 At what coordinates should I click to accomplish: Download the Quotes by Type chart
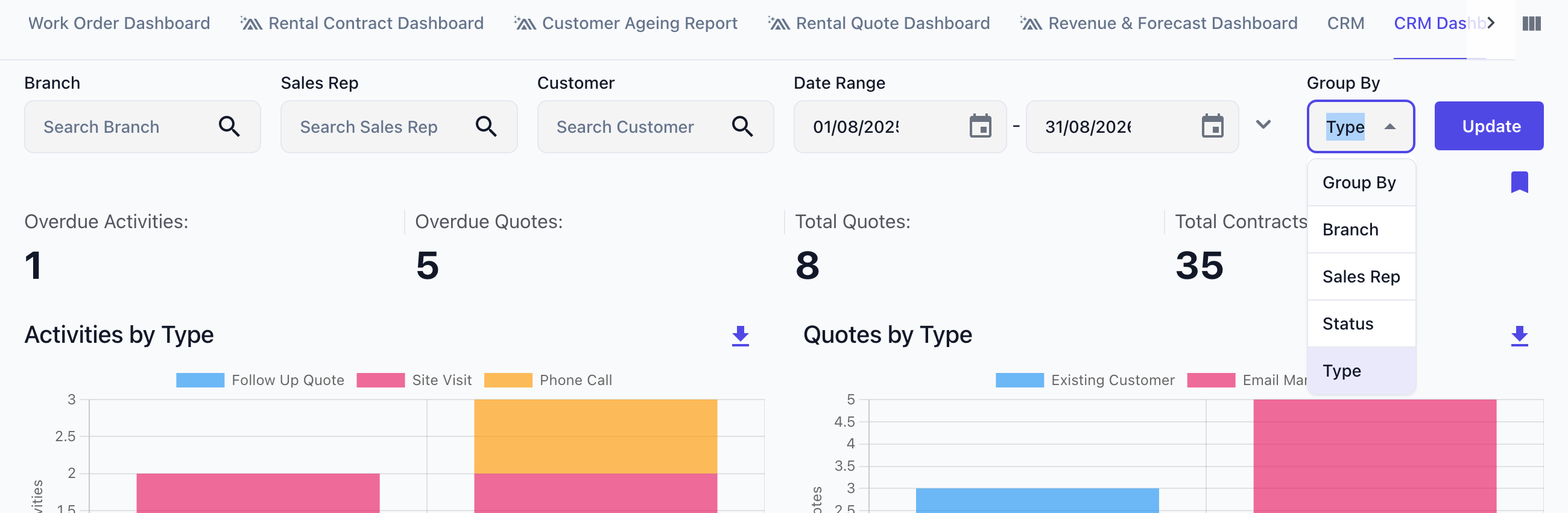1519,335
